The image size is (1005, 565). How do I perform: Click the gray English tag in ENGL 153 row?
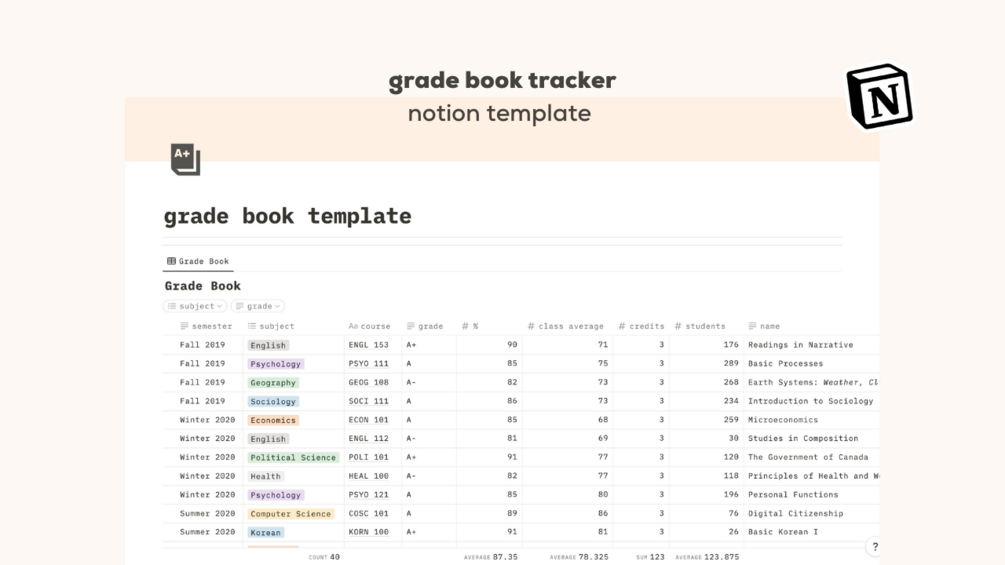tap(269, 345)
